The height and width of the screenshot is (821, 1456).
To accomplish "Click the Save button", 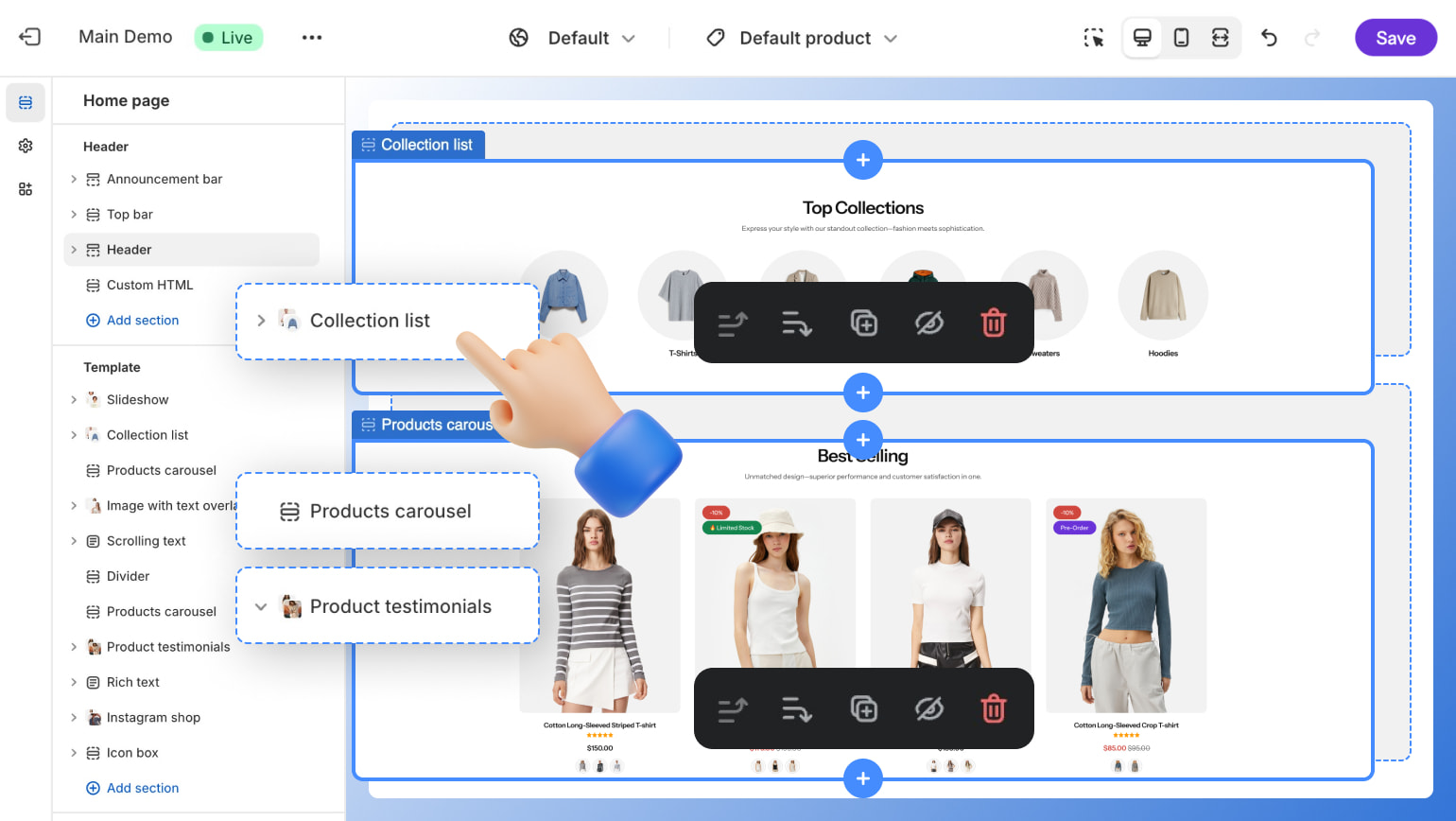I will [x=1395, y=38].
